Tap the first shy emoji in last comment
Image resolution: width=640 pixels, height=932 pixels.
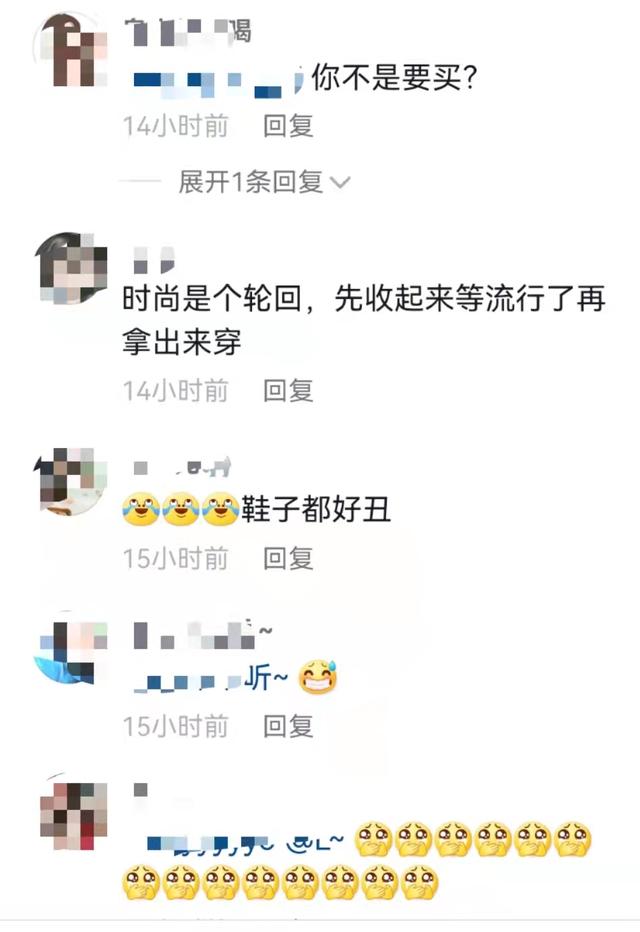click(374, 839)
